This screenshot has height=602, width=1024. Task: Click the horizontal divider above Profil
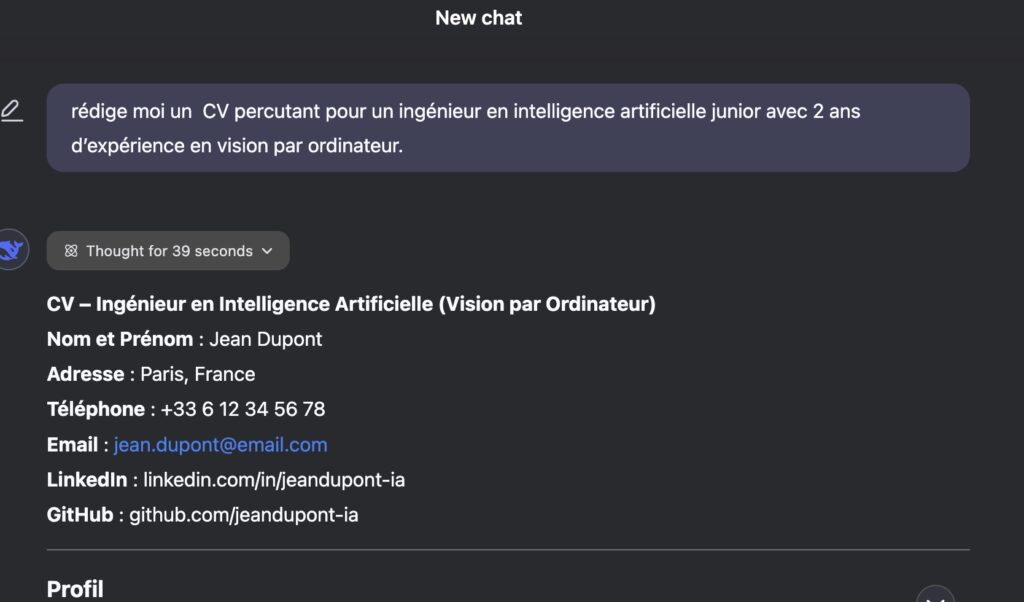click(508, 550)
